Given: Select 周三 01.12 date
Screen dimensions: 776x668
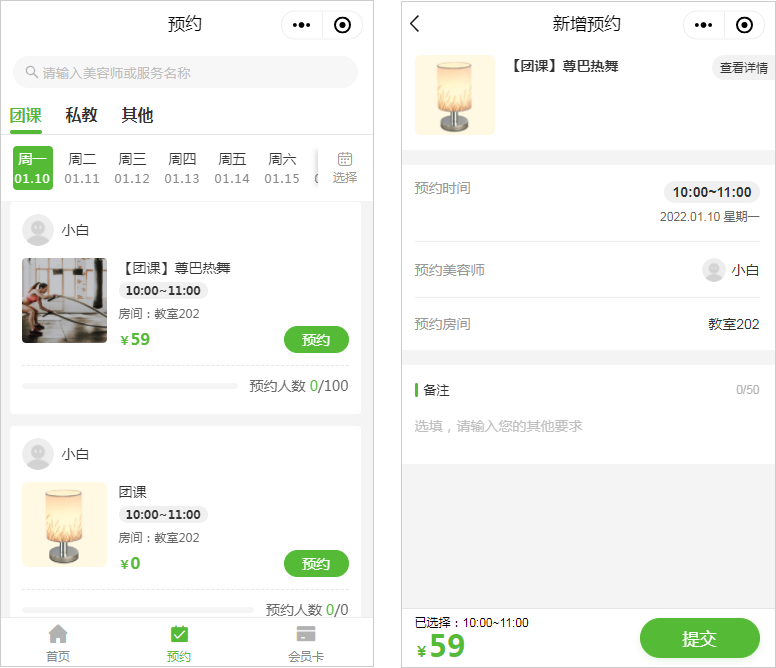Looking at the screenshot, I should click(x=132, y=168).
